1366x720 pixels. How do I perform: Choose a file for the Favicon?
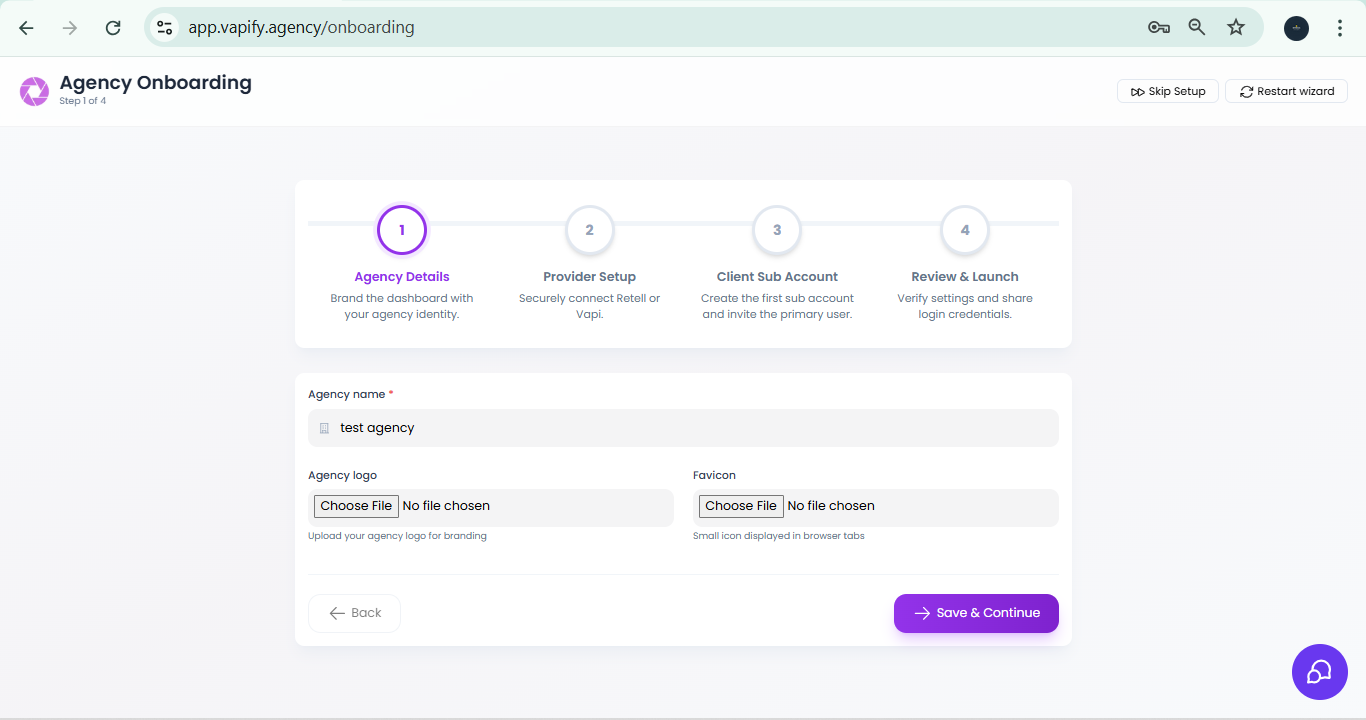741,506
